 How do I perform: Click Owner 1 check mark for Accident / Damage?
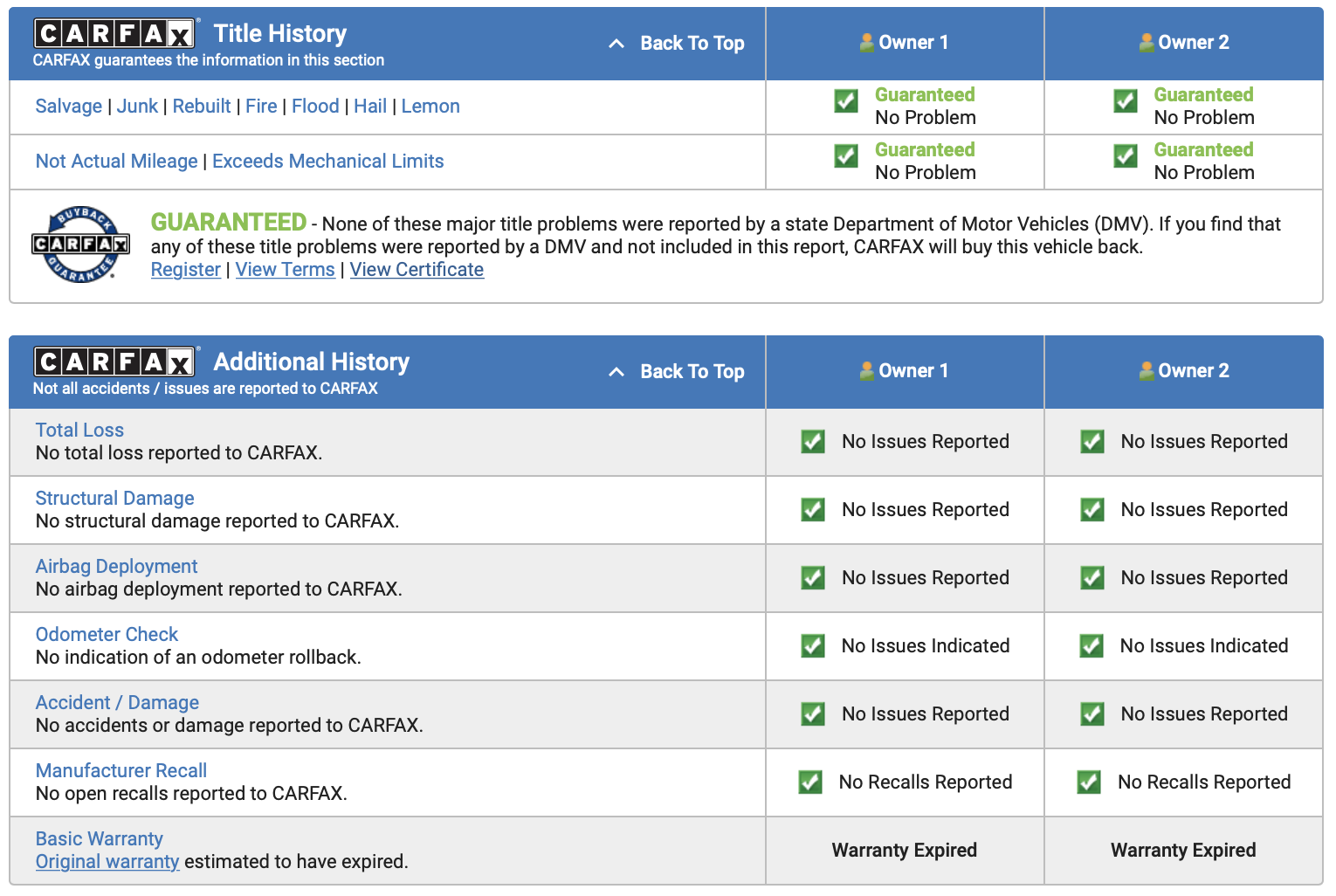coord(813,713)
